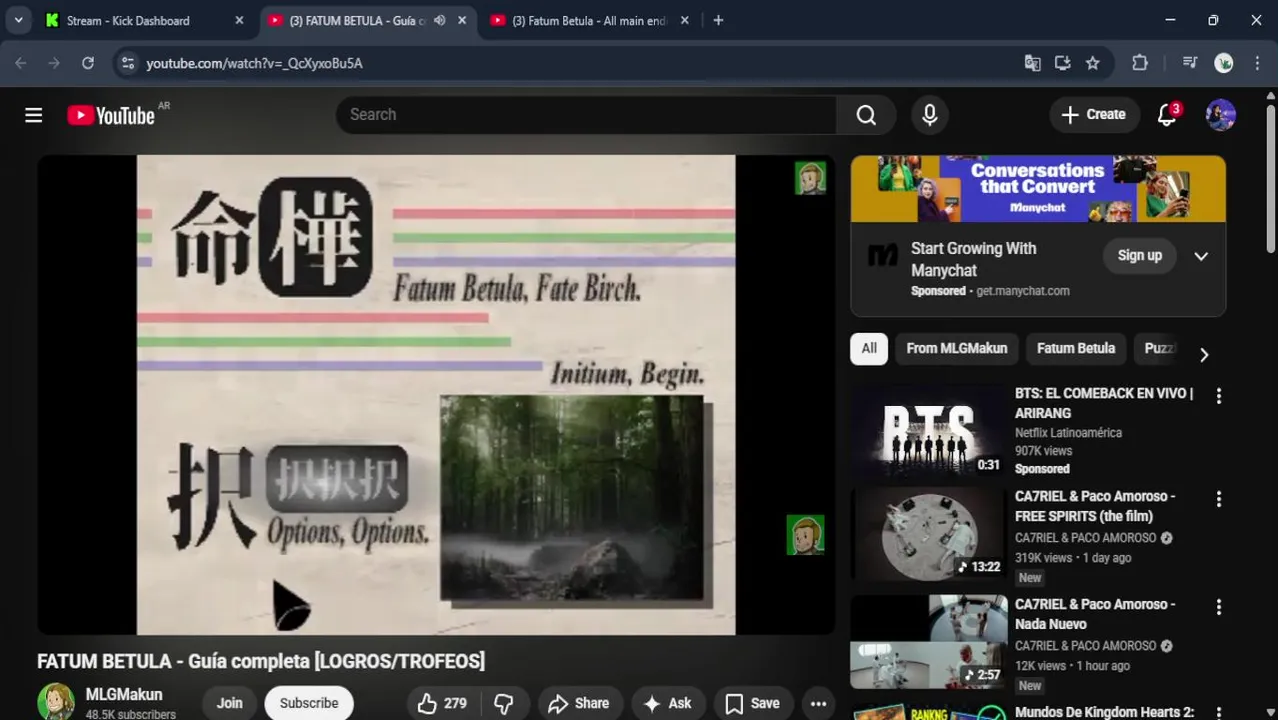This screenshot has width=1278, height=720.
Task: Click the channel watermark avatar on the video
Action: 805,535
